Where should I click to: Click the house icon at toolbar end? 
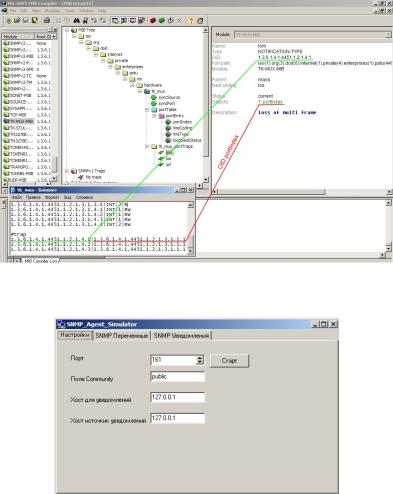coord(200,21)
